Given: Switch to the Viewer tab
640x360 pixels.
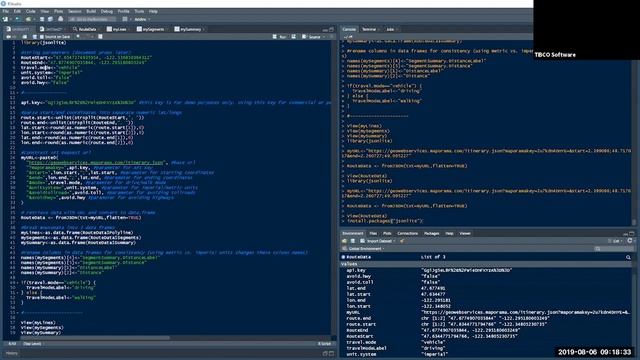Looking at the screenshot, I should (x=465, y=233).
